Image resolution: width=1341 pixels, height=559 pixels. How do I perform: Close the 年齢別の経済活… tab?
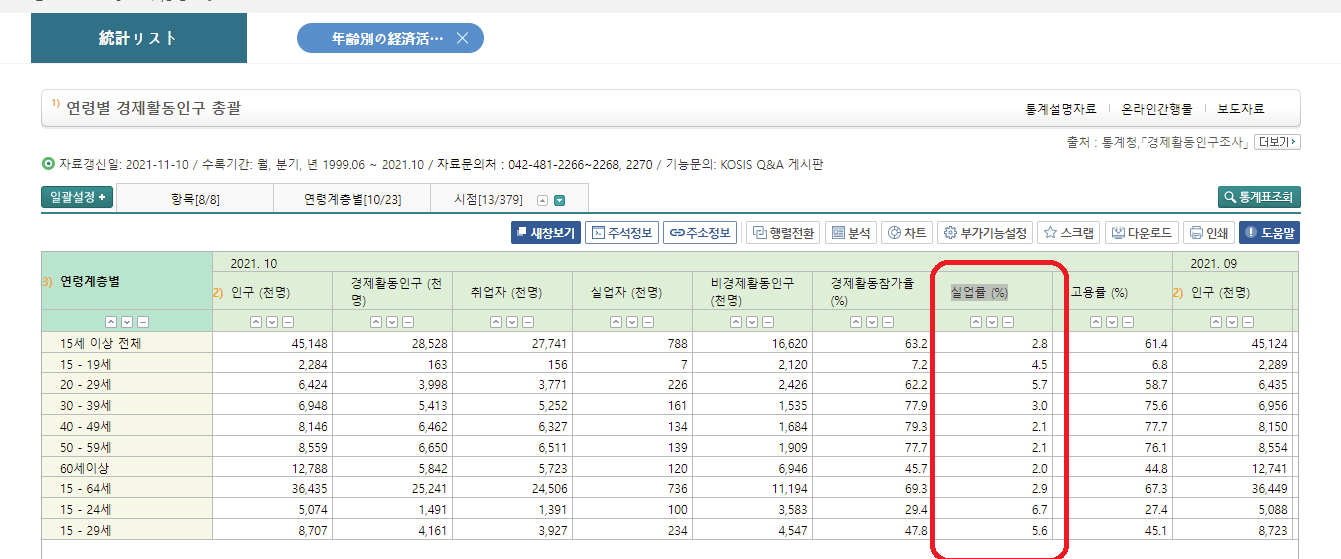pos(462,39)
